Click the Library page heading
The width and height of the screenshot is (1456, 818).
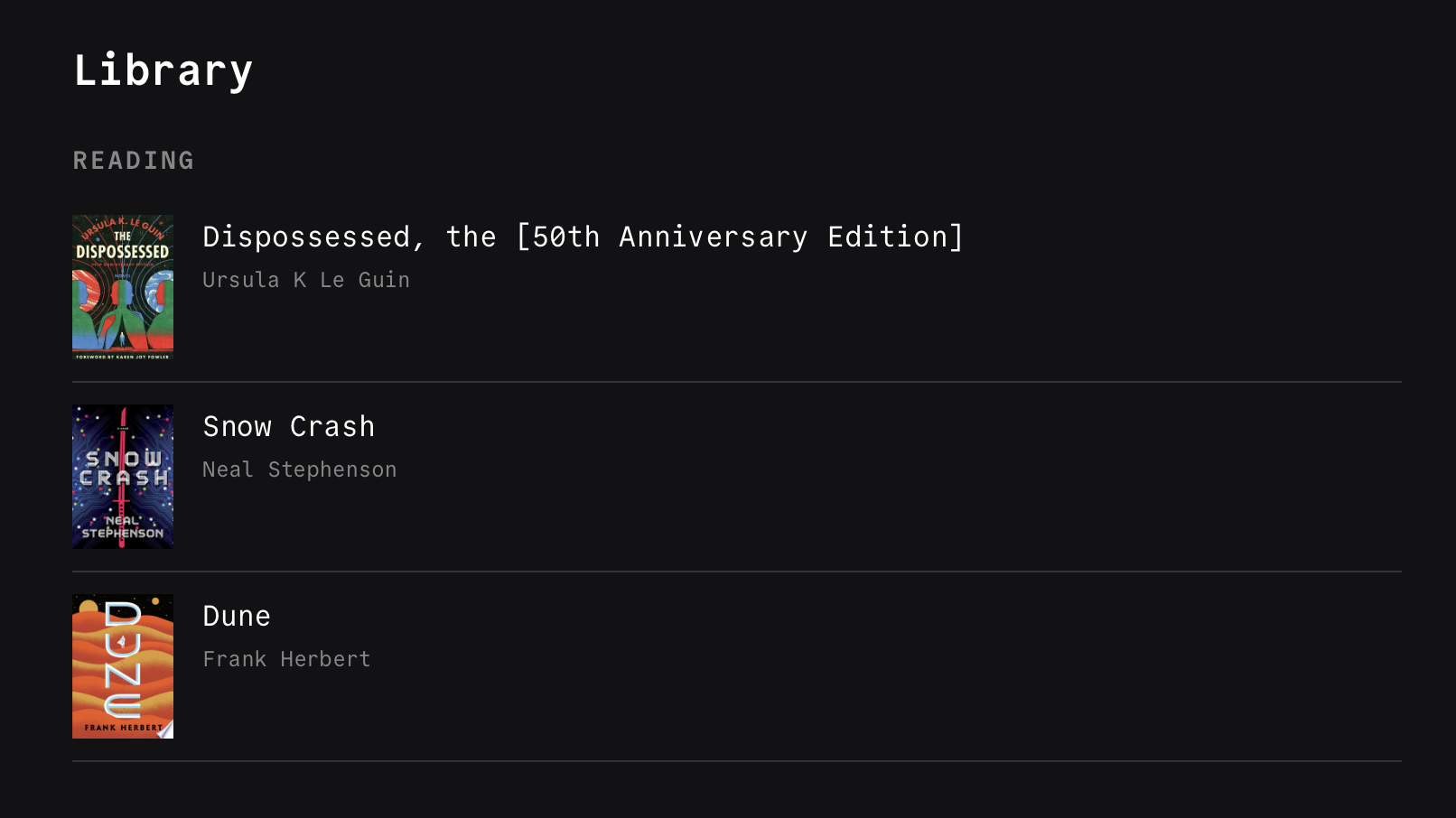[163, 70]
